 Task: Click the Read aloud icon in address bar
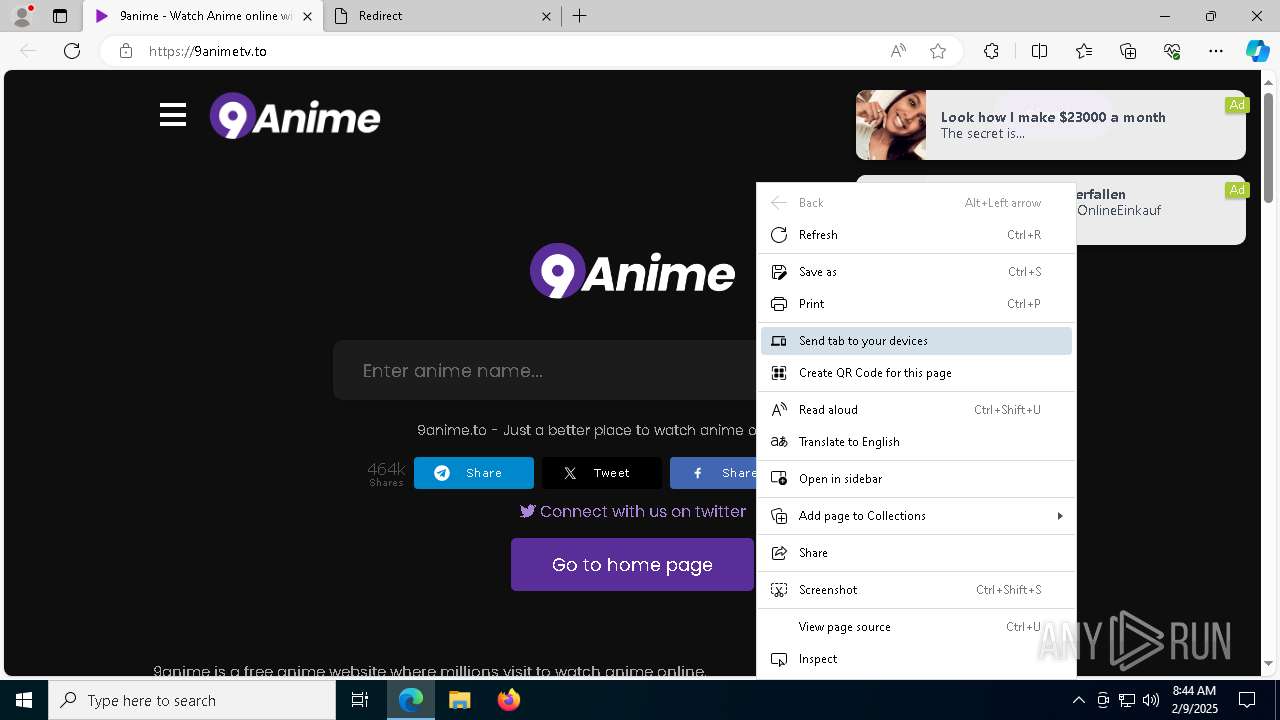[898, 51]
